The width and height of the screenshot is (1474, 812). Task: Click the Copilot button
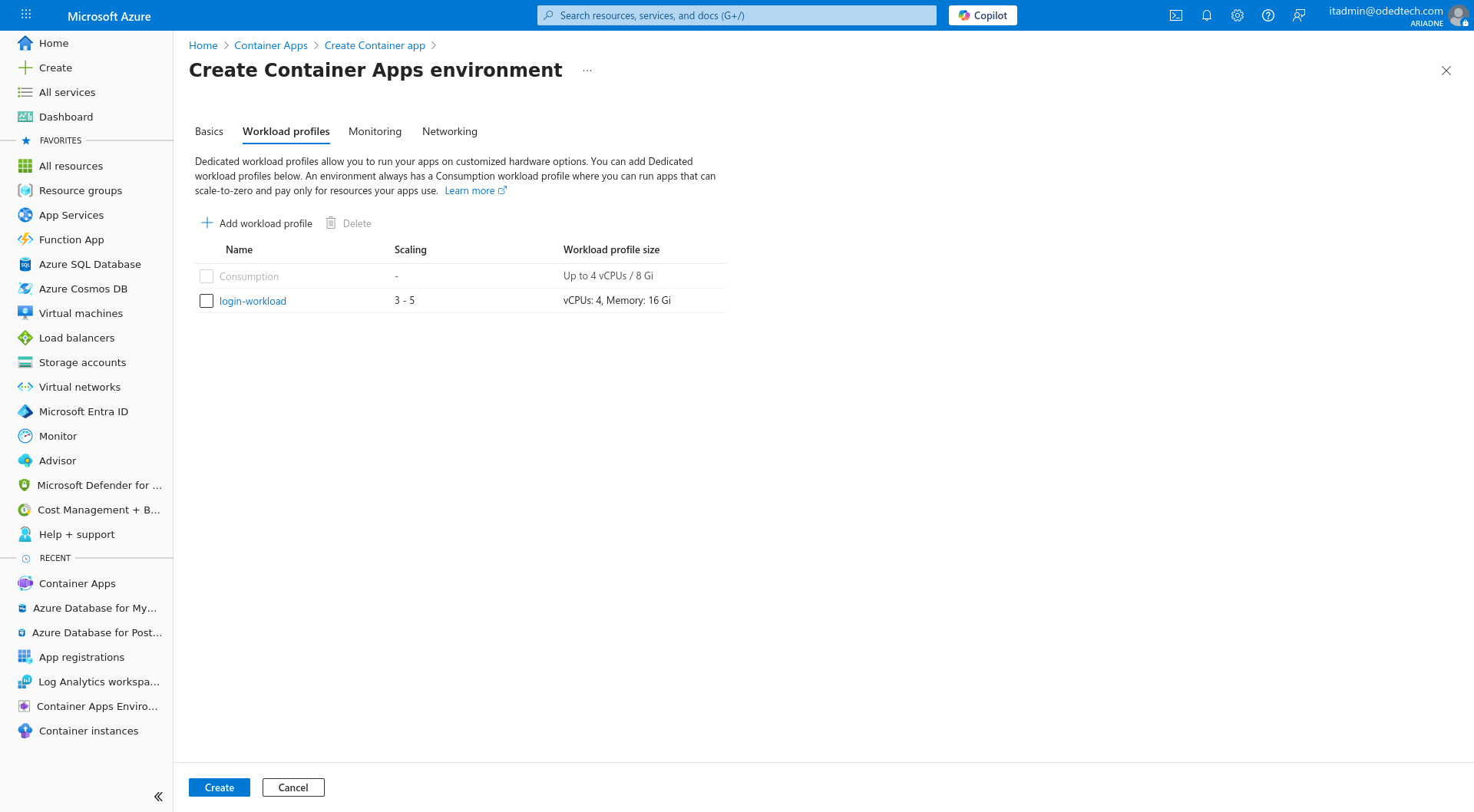point(983,15)
